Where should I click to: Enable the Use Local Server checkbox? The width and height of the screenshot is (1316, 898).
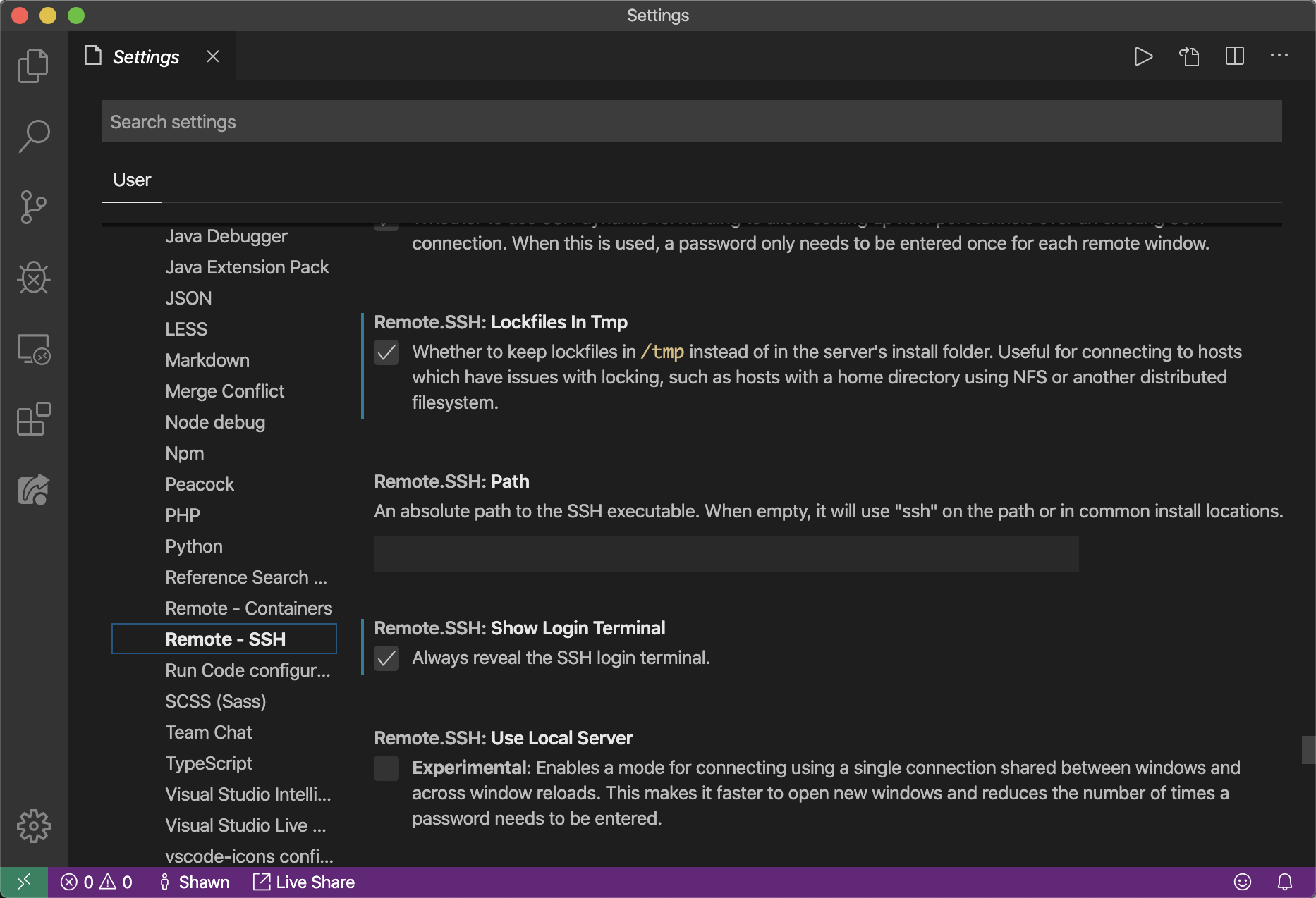tap(386, 768)
